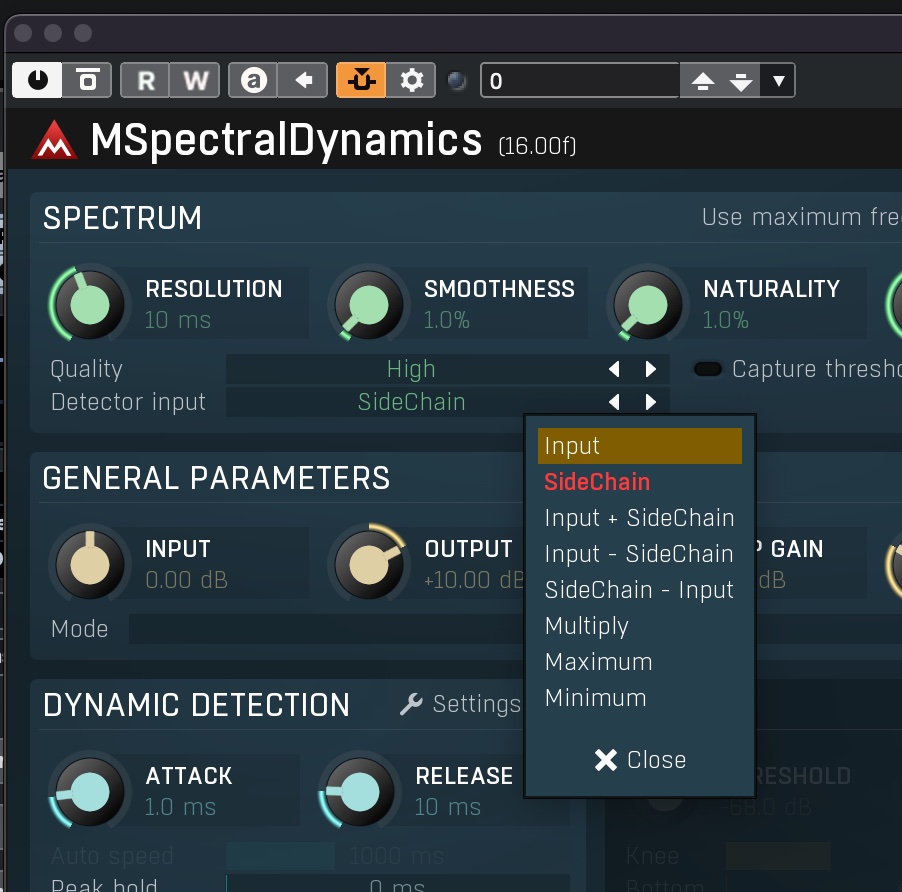The width and height of the screenshot is (902, 892).
Task: Click the left arrow toolbar icon
Action: click(x=303, y=80)
